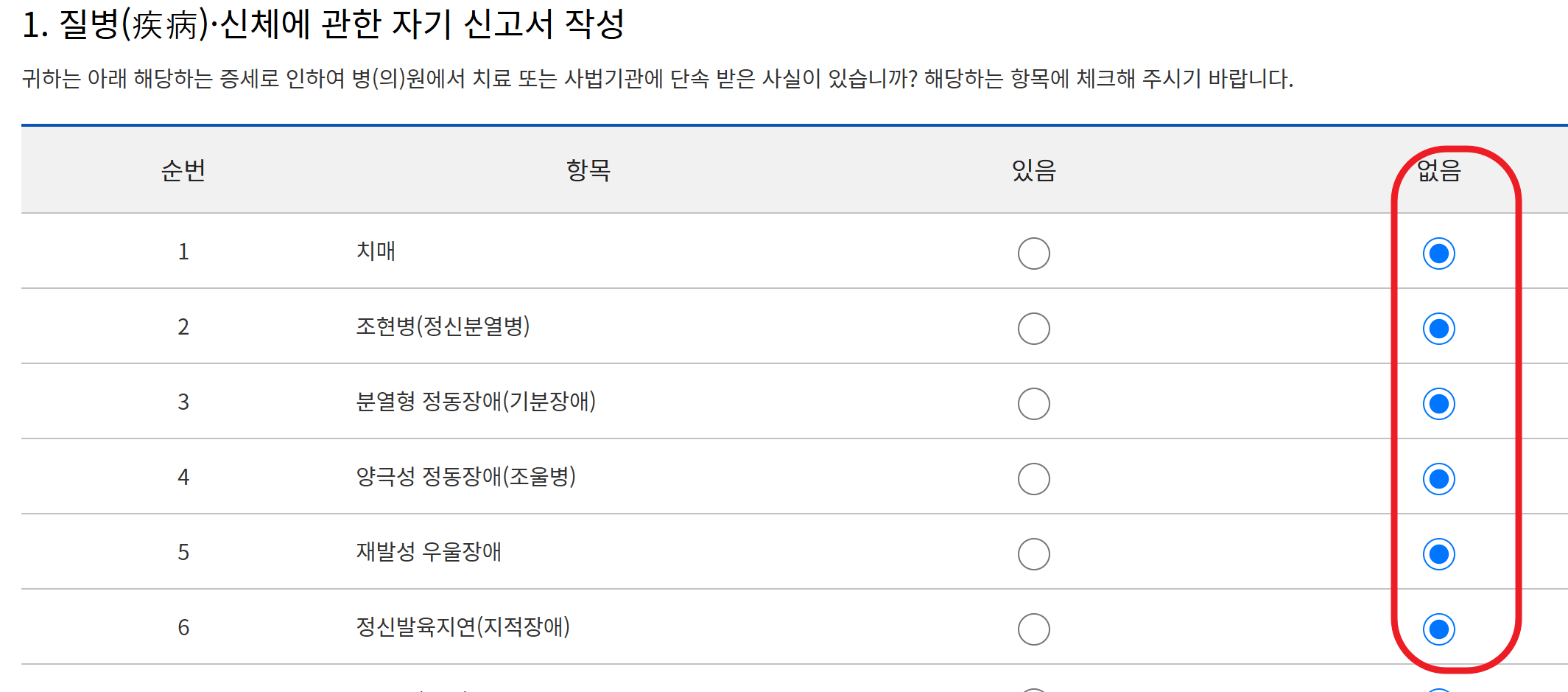Select '없음' for 양극성 정동장애(조울병)
This screenshot has height=692, width=1568.
pos(1438,478)
